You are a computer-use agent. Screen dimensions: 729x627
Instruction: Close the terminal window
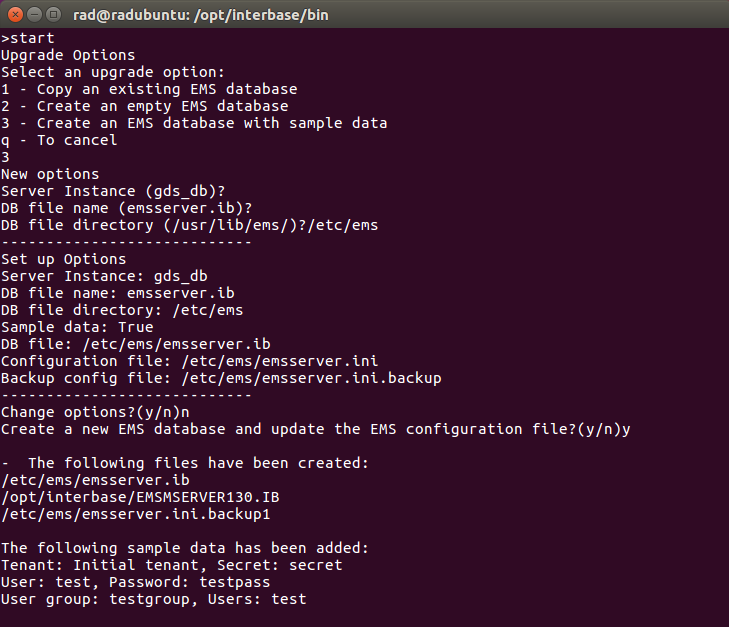(x=15, y=15)
